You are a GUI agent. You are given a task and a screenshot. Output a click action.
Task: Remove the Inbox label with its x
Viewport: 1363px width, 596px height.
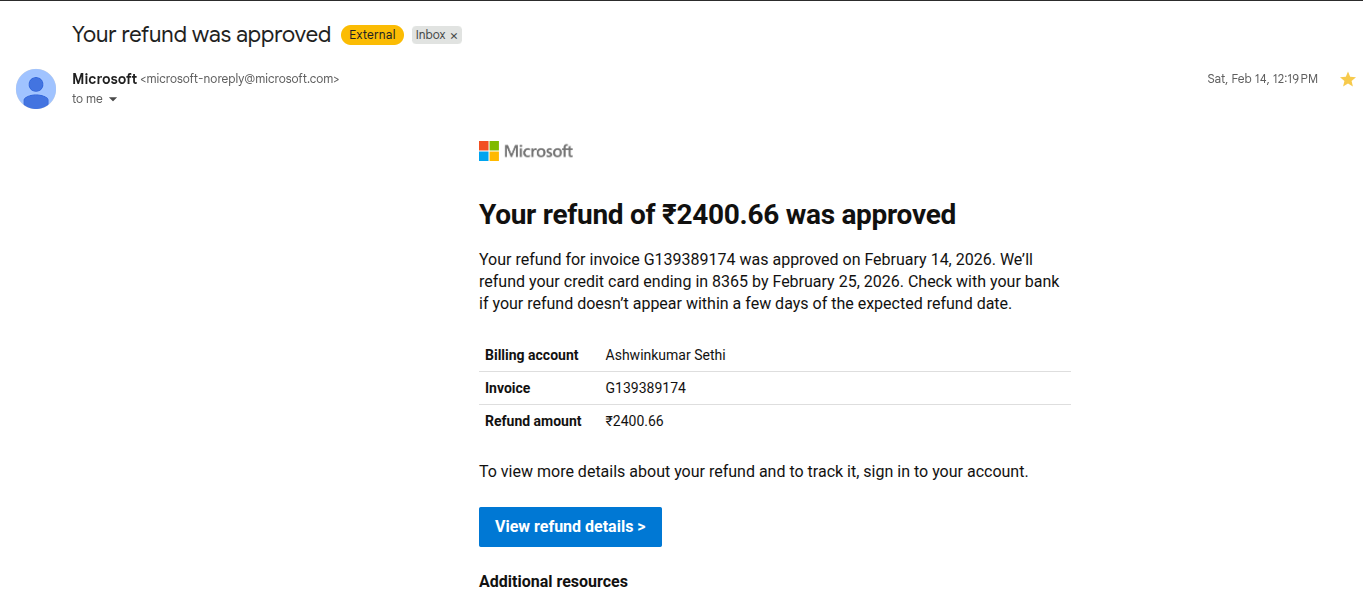454,35
